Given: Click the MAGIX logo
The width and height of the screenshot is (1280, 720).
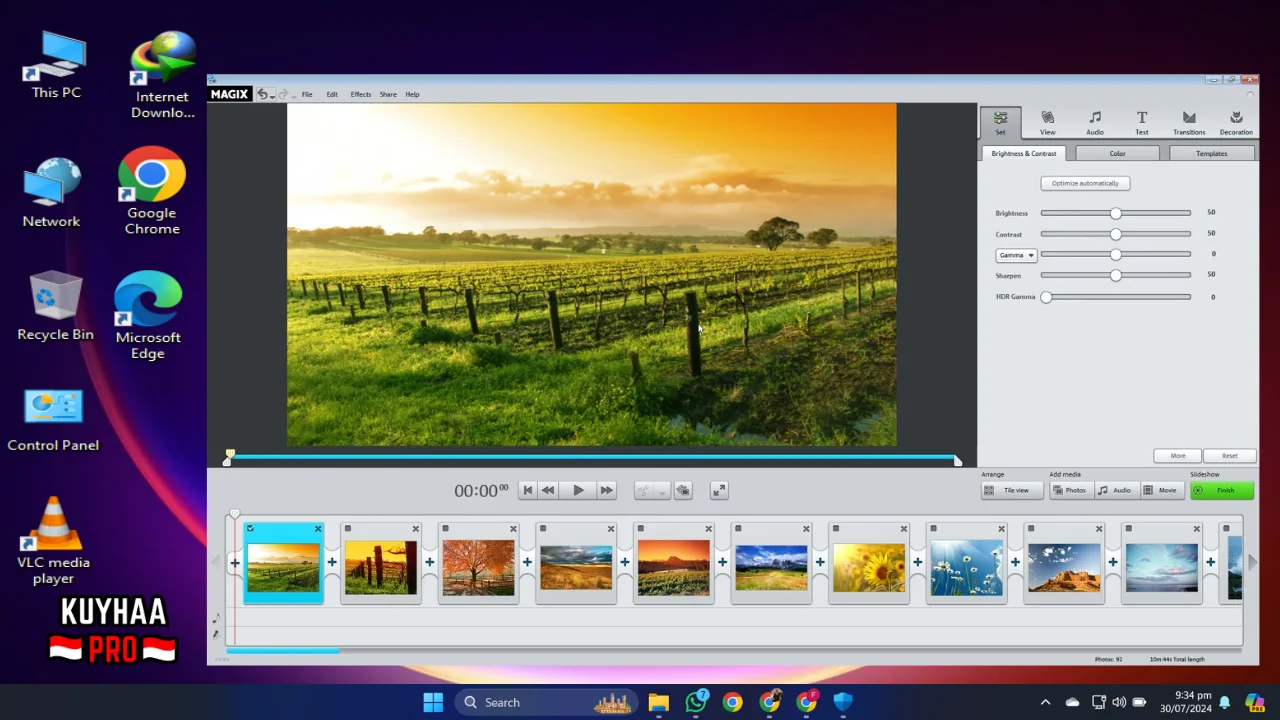Looking at the screenshot, I should click(x=229, y=94).
